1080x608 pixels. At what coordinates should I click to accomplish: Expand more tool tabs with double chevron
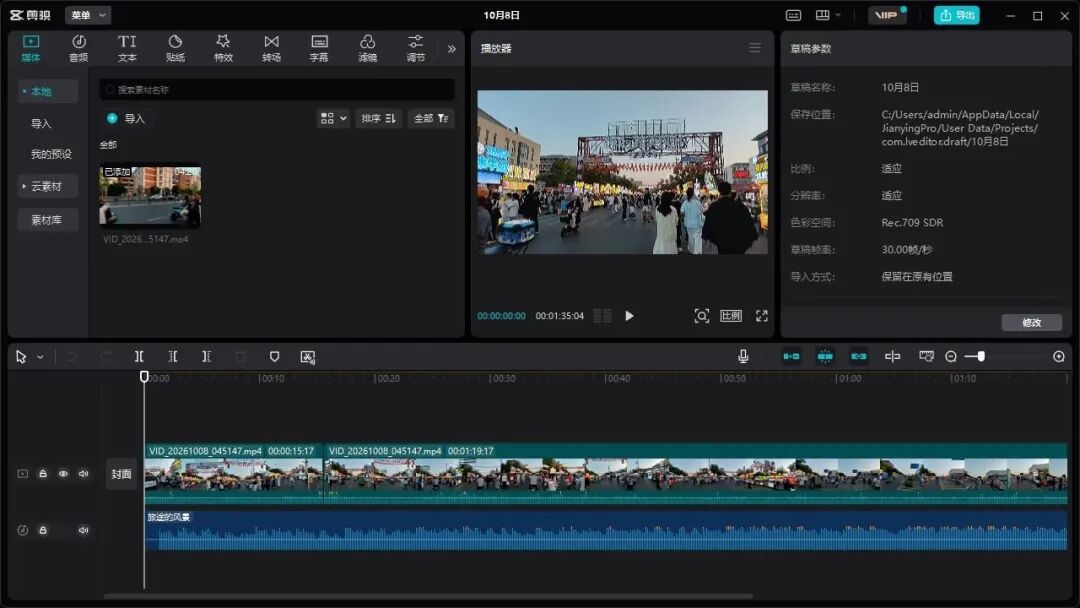point(452,49)
